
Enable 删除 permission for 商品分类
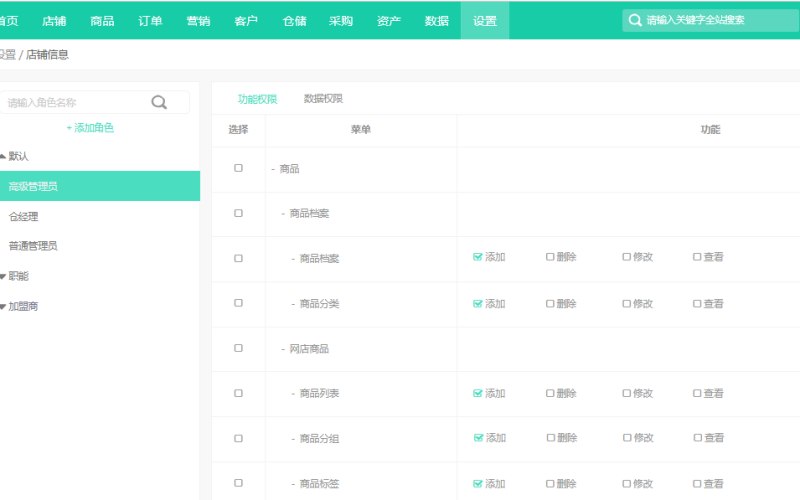[550, 304]
